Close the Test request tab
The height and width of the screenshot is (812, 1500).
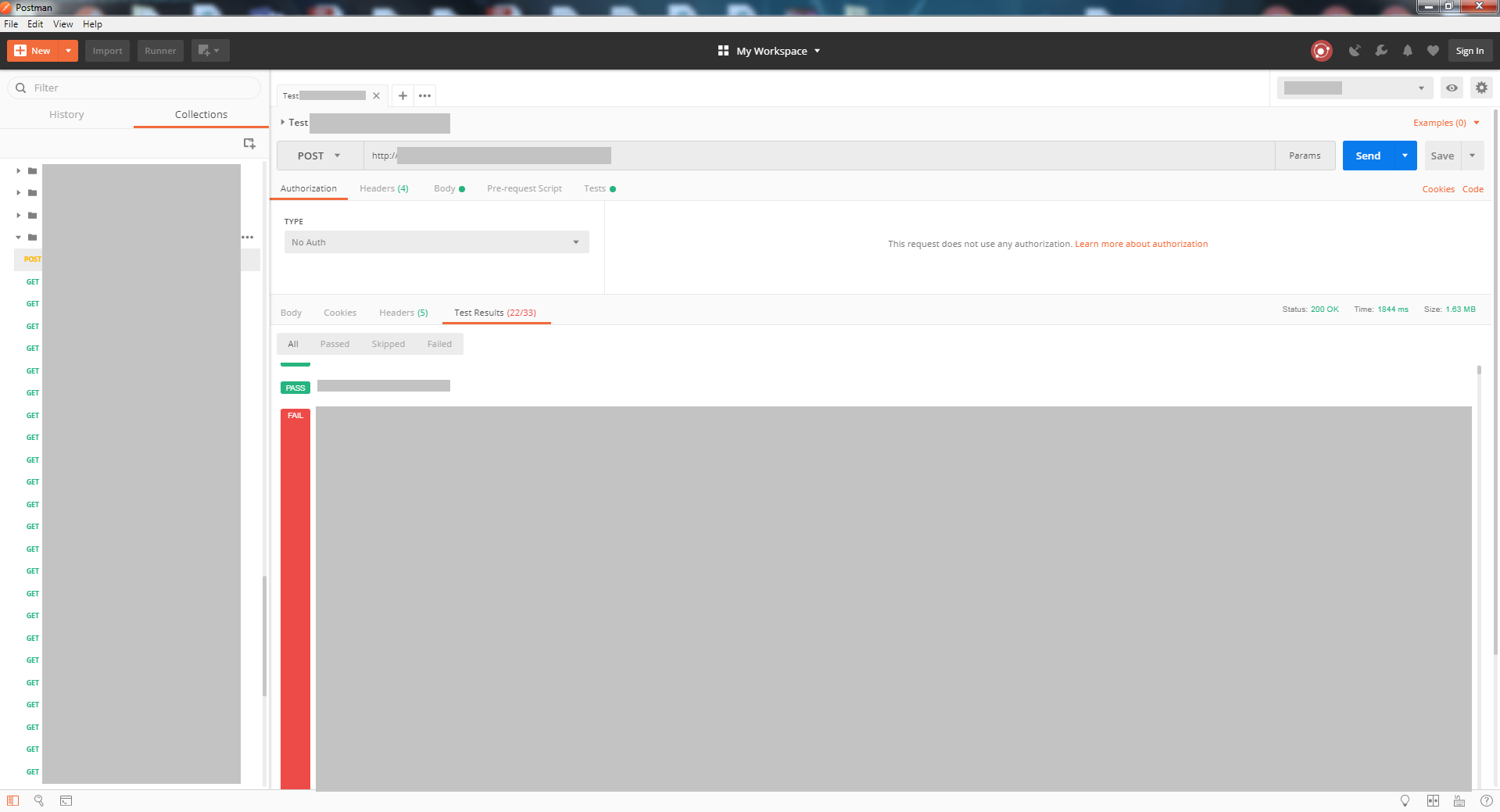point(376,95)
